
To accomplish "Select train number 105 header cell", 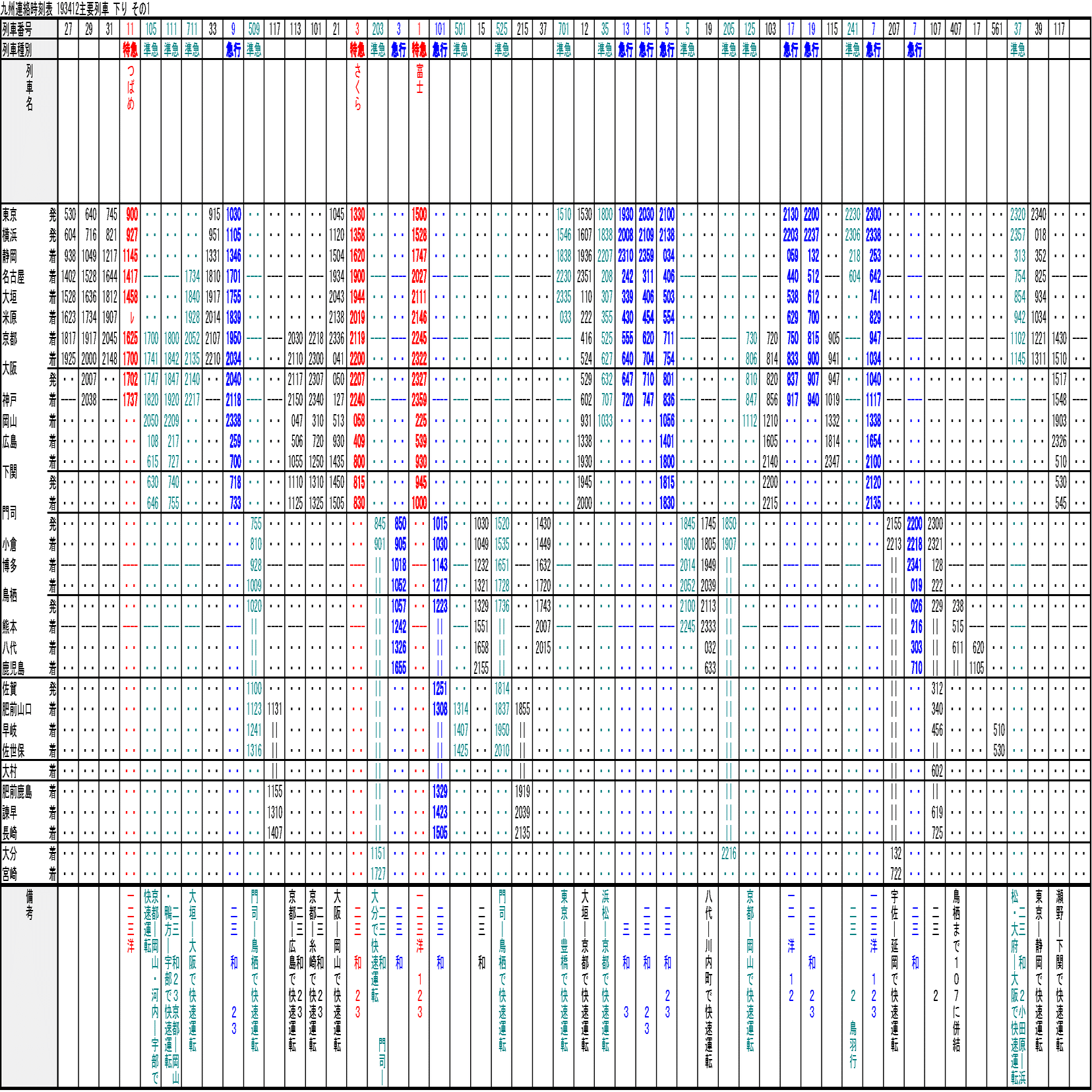I will (x=151, y=29).
